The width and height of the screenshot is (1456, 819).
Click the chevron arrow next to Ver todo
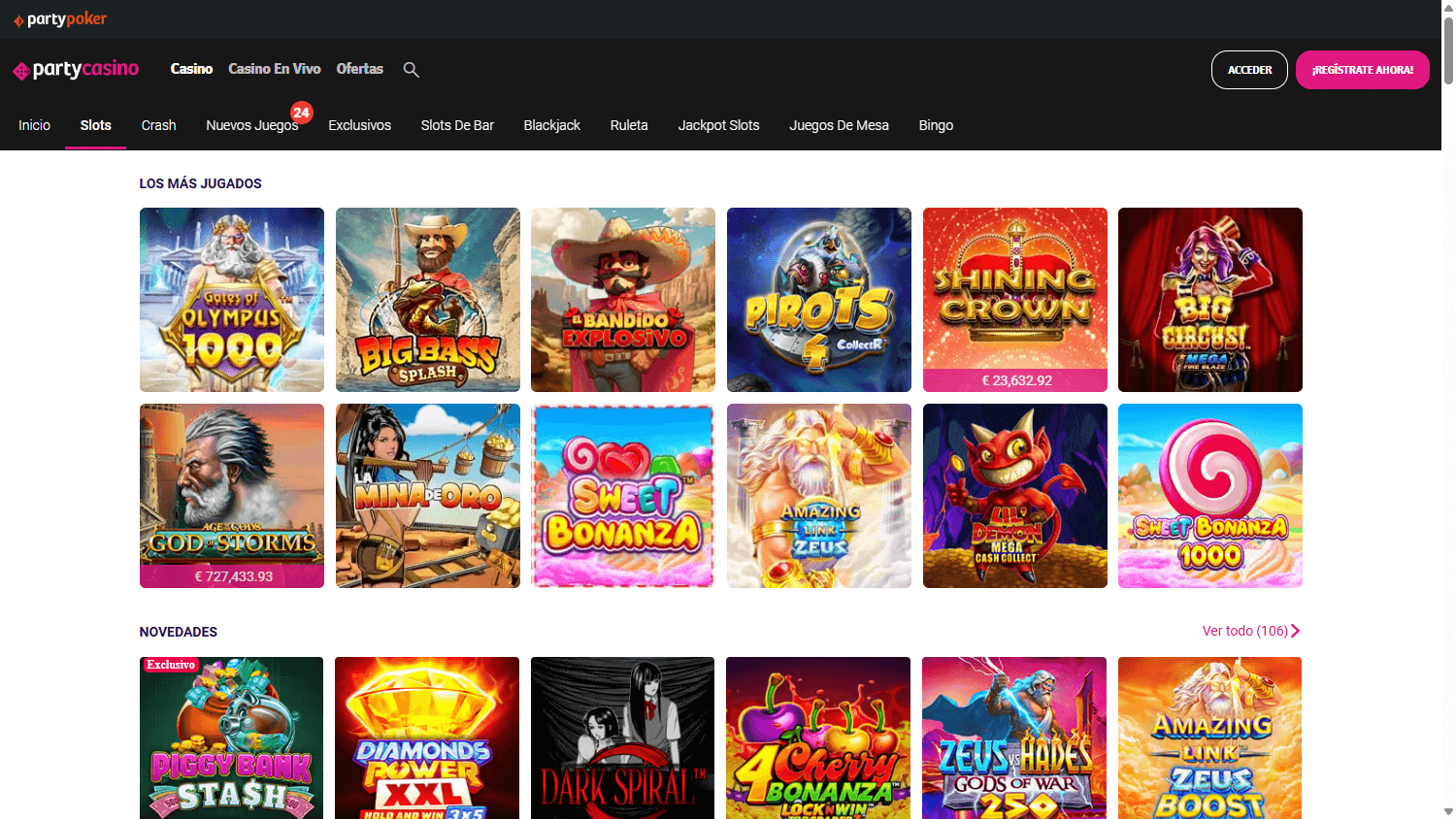[x=1296, y=631]
